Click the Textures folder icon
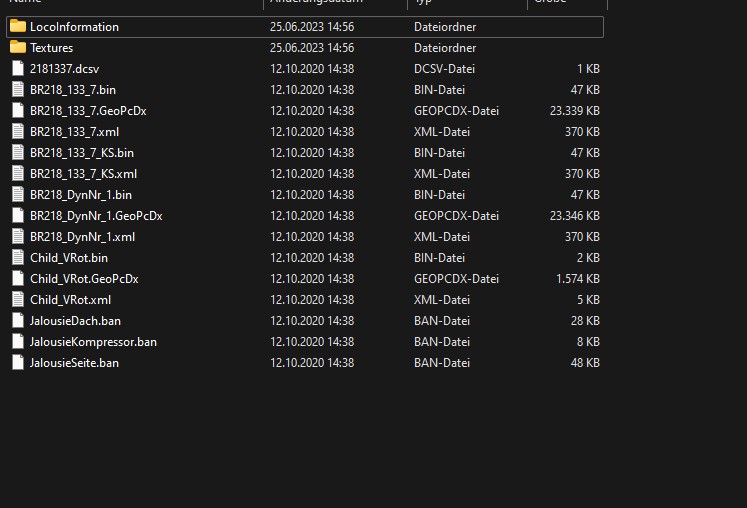This screenshot has height=508, width=747. pyautogui.click(x=18, y=48)
